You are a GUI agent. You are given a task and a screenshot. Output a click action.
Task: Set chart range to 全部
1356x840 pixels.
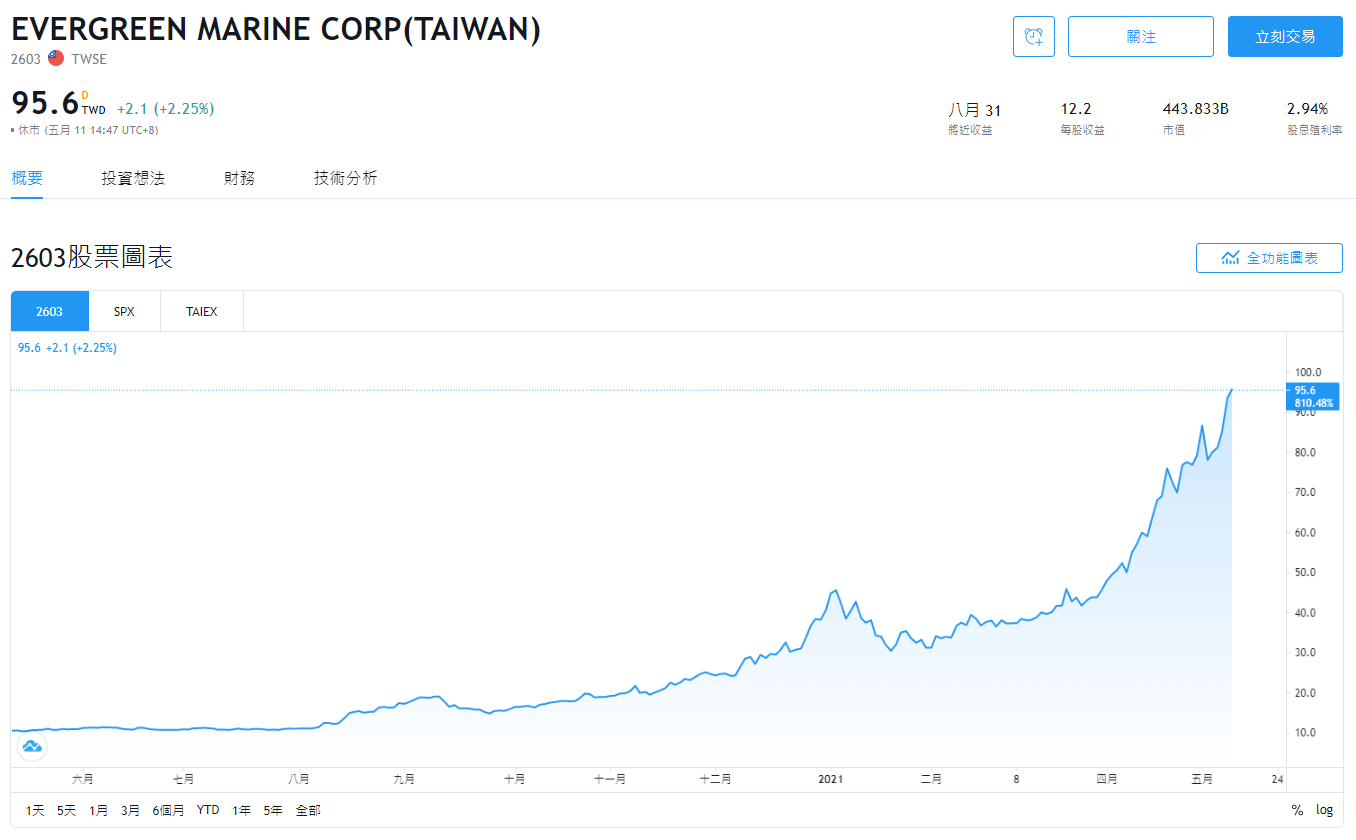pos(308,810)
